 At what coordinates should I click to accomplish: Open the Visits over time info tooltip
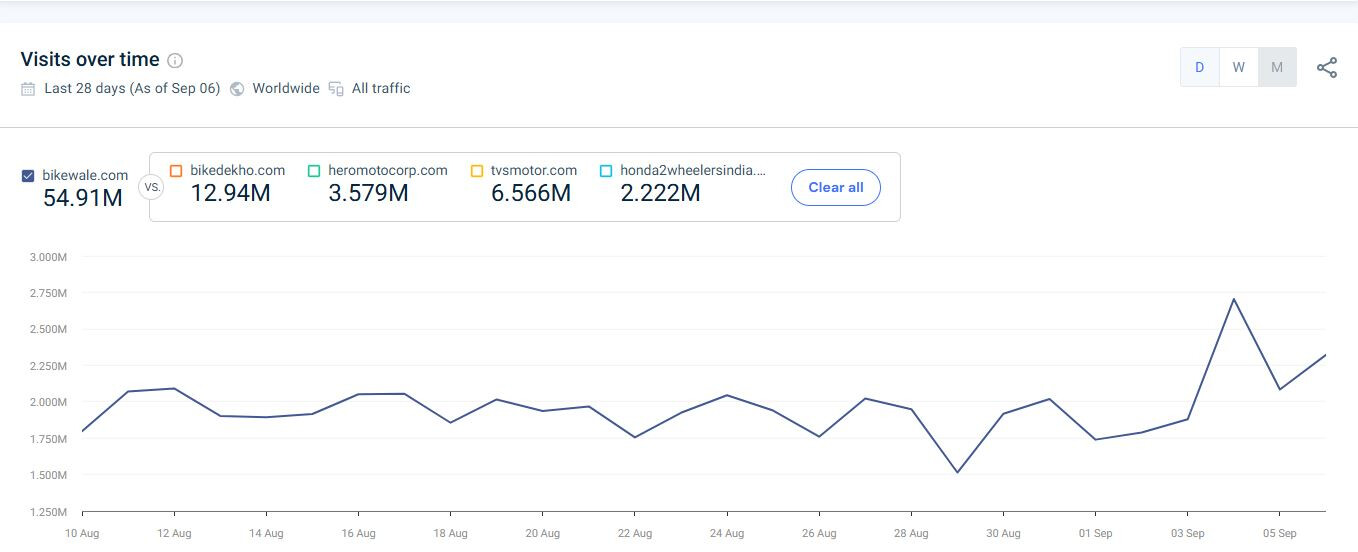pyautogui.click(x=175, y=61)
